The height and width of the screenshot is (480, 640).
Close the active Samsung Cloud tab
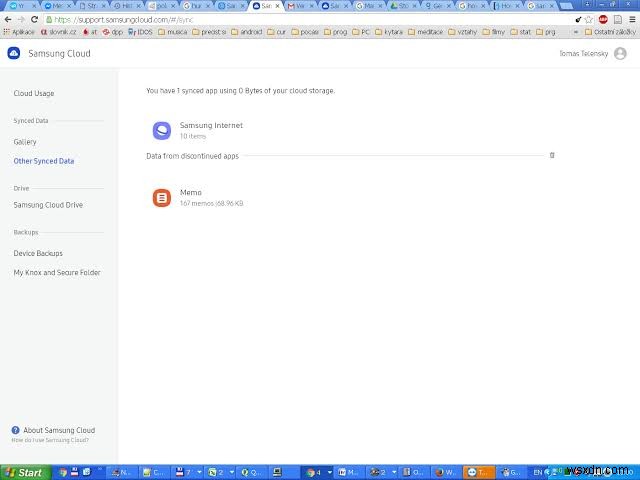tap(278, 6)
